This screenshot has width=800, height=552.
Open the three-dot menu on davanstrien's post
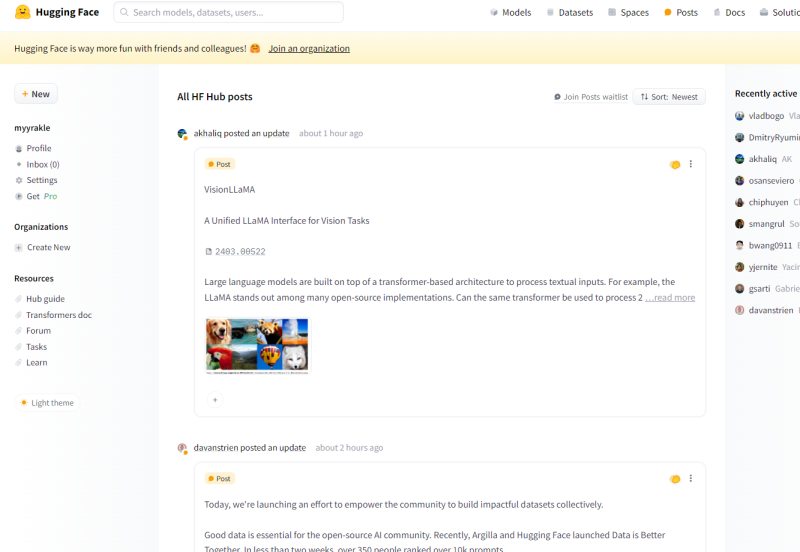[x=691, y=478]
